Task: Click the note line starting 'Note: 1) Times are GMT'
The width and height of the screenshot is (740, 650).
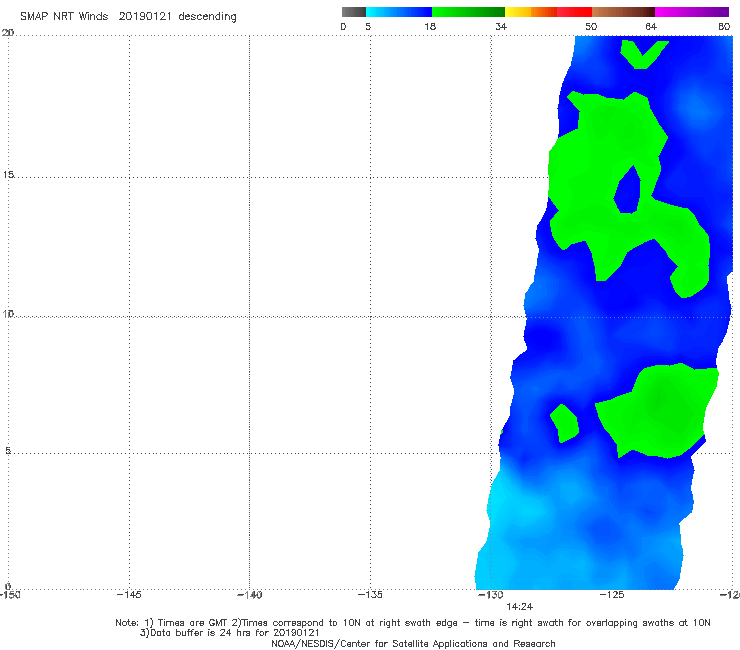Action: [x=413, y=623]
